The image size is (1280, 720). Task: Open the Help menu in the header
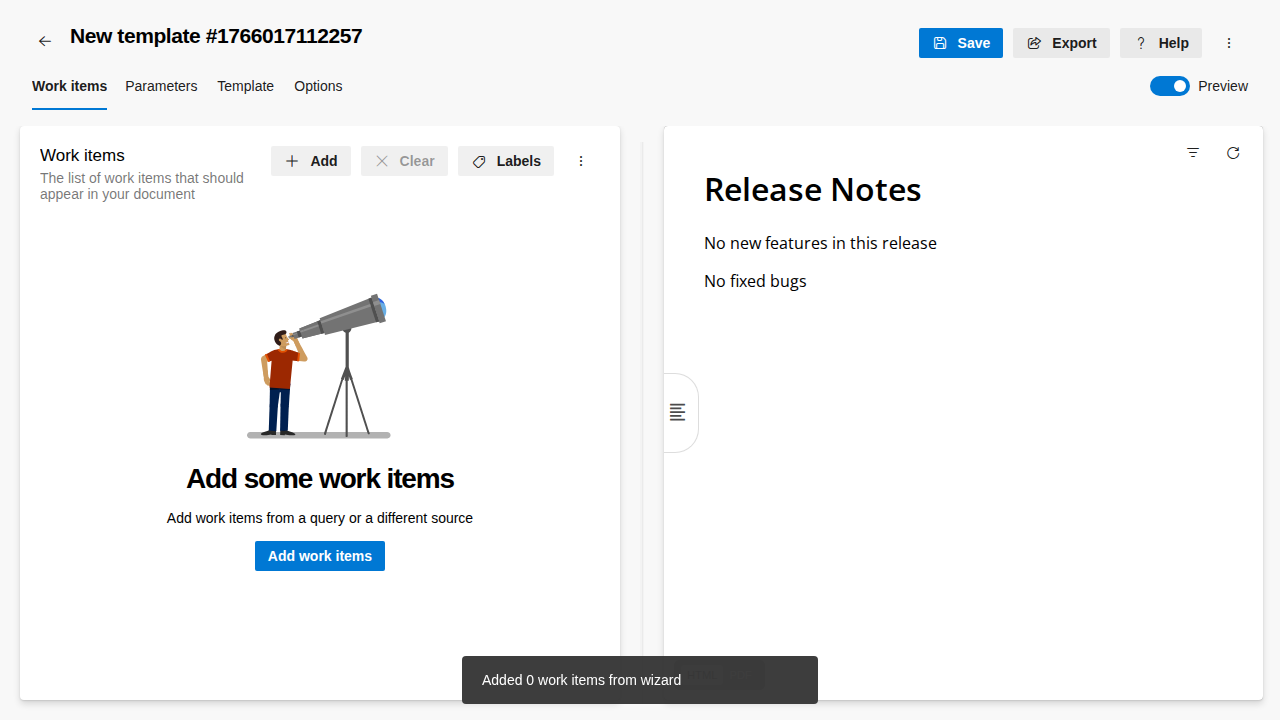pyautogui.click(x=1160, y=43)
